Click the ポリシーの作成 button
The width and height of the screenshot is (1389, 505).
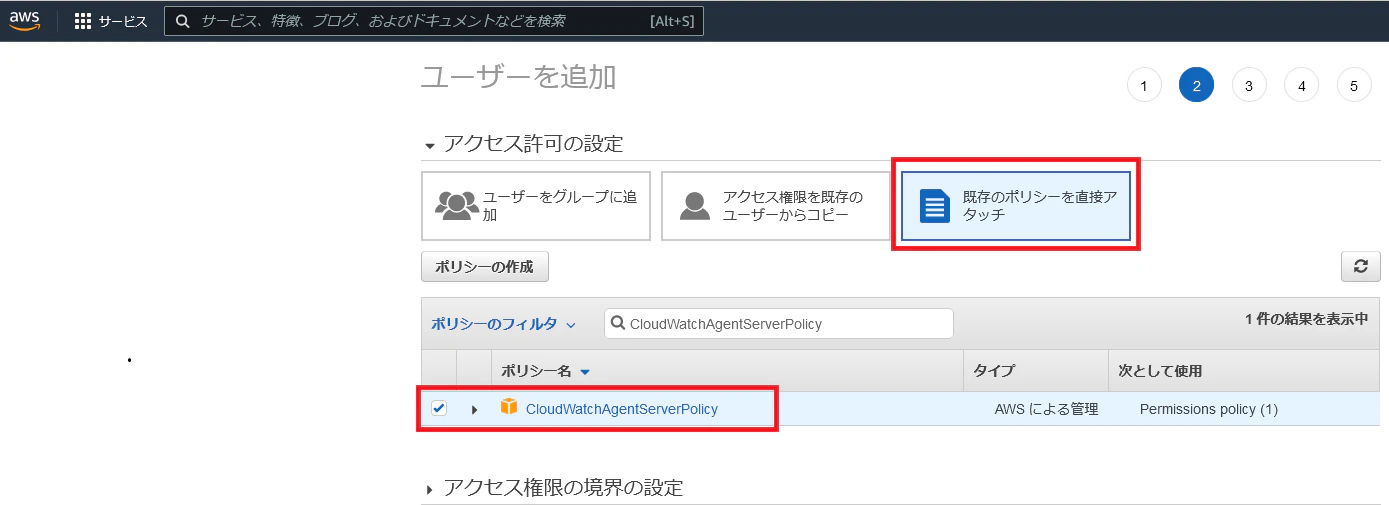(x=485, y=267)
